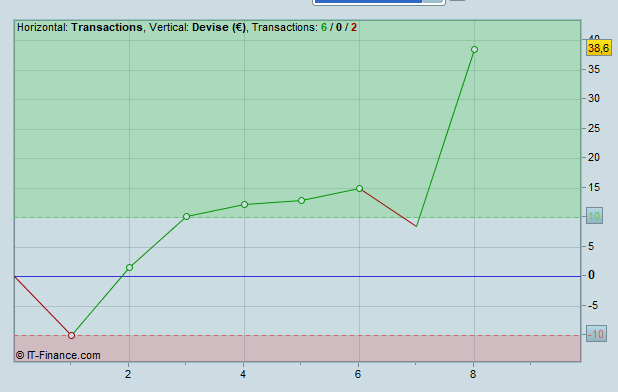Click the red data point at transaction 1

(71, 336)
